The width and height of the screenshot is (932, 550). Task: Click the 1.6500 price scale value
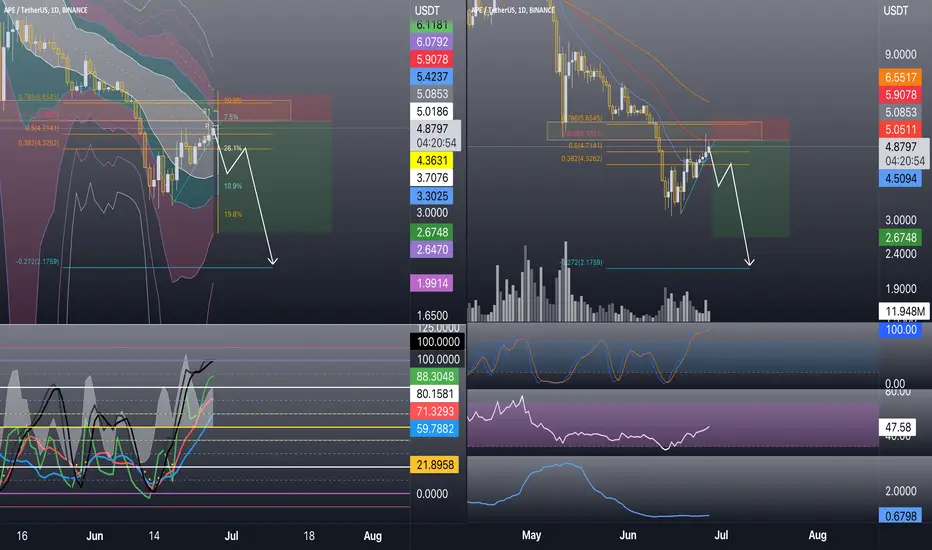click(432, 316)
